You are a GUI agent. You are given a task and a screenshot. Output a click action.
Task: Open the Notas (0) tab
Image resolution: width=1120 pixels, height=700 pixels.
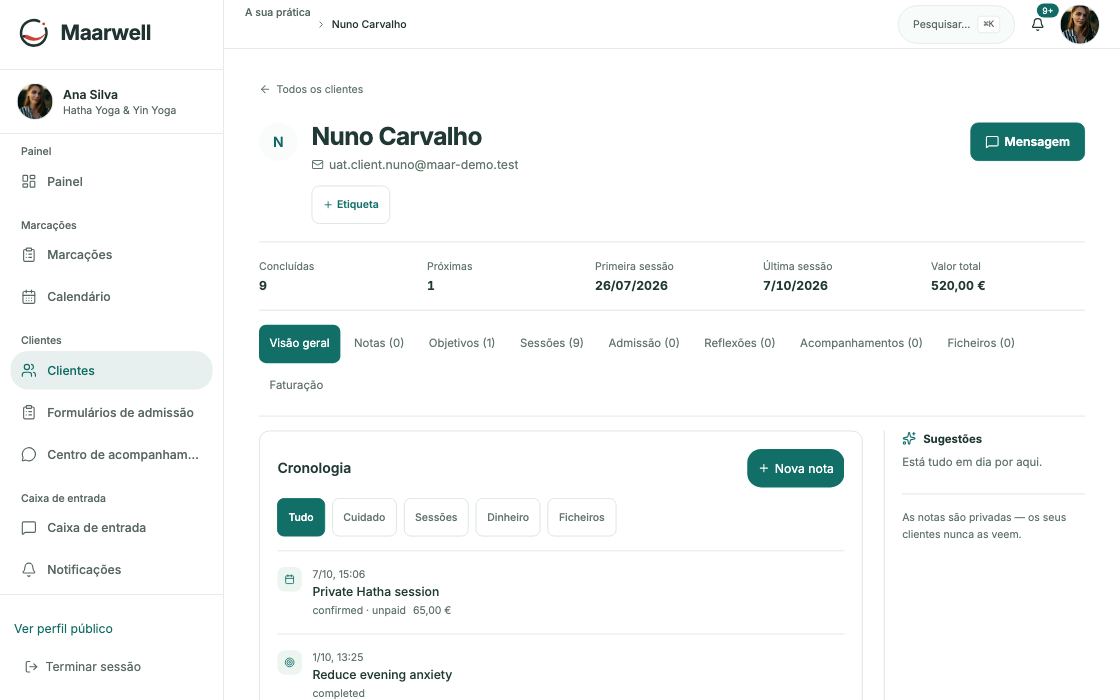[379, 344]
